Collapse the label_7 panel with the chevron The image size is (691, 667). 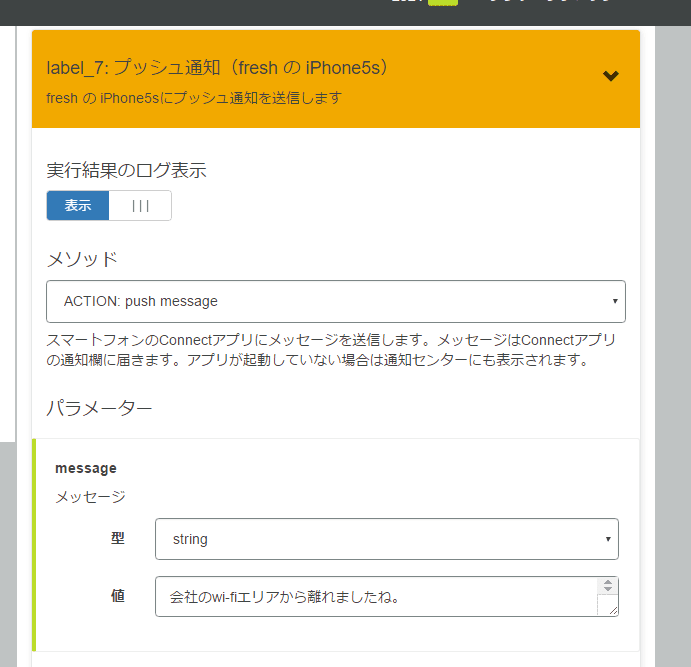point(610,77)
